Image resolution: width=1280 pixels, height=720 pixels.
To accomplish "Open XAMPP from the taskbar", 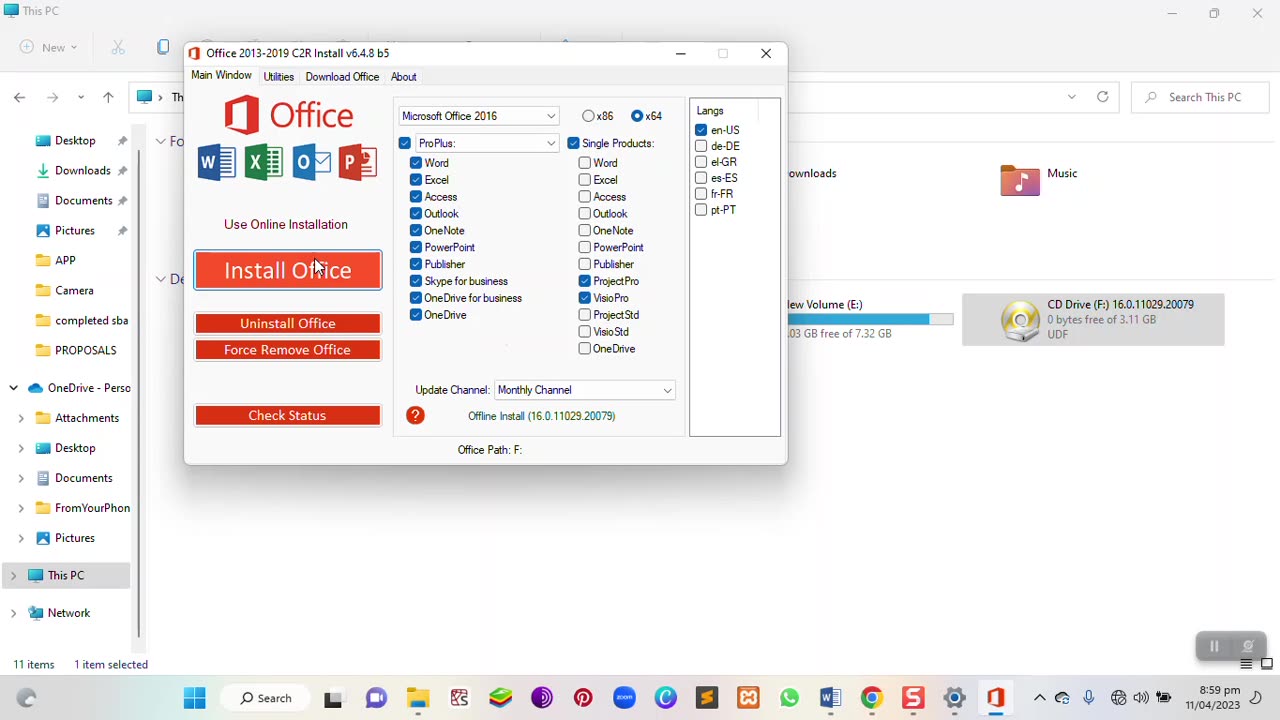I will [748, 698].
